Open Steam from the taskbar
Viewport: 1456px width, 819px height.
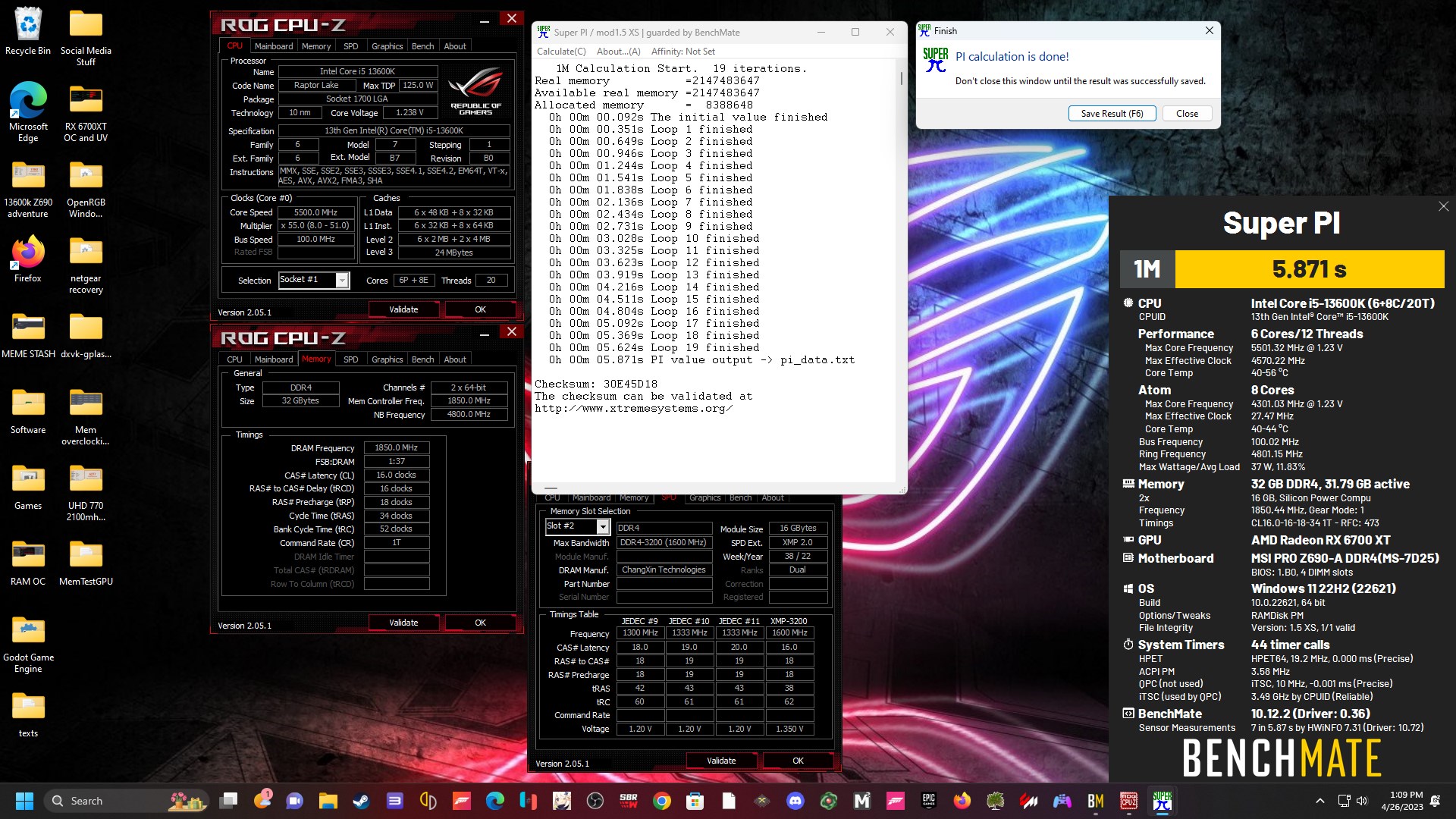[361, 801]
